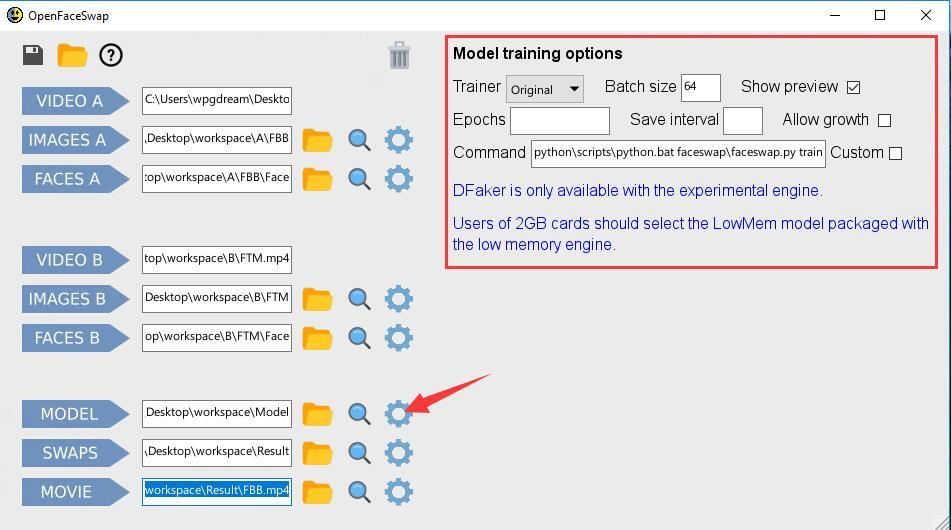Open gear settings for SWAPS row

398,452
